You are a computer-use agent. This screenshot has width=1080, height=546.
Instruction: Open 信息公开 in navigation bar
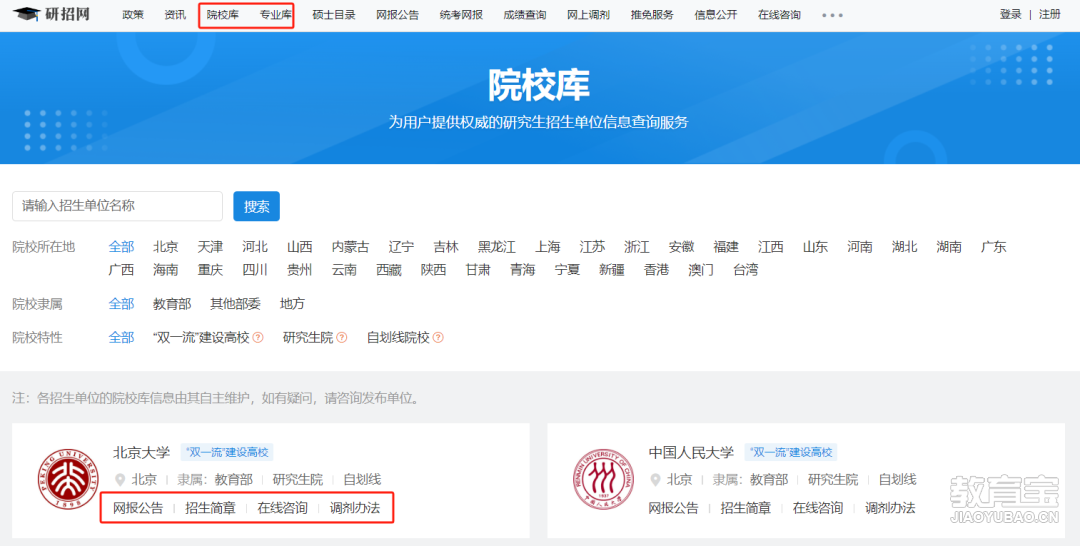(716, 14)
